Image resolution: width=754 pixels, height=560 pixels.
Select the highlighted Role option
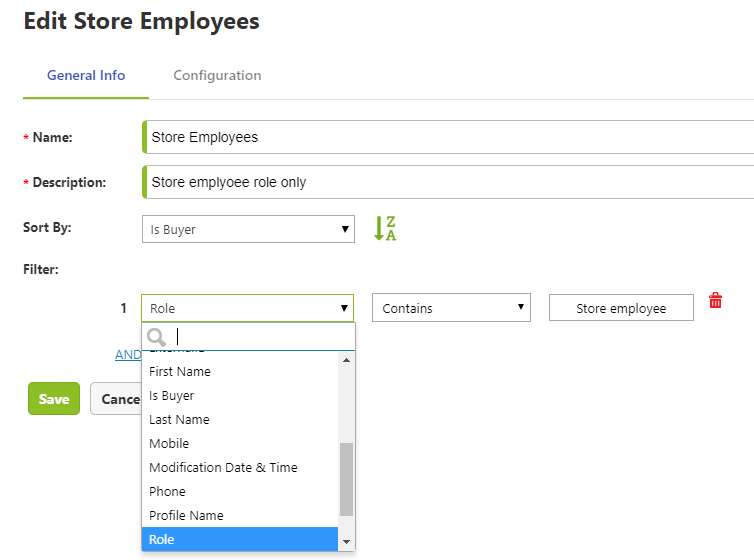tap(240, 539)
